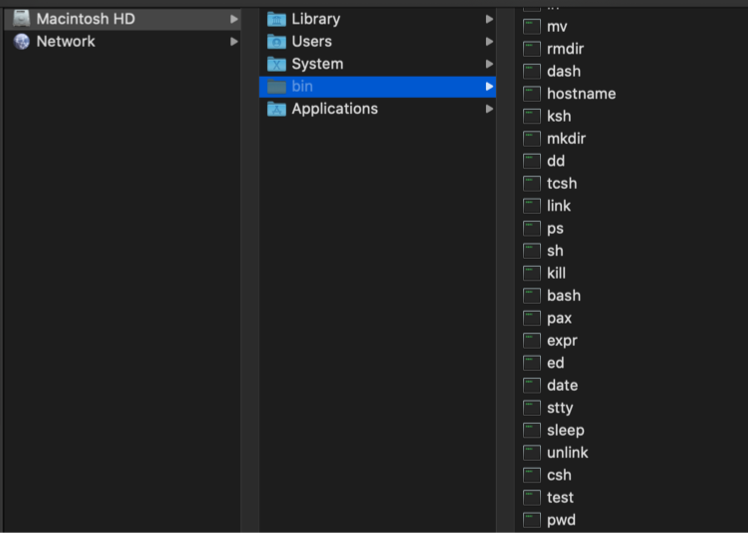Viewport: 748px width, 536px height.
Task: Select the Library folder icon
Action: click(277, 19)
